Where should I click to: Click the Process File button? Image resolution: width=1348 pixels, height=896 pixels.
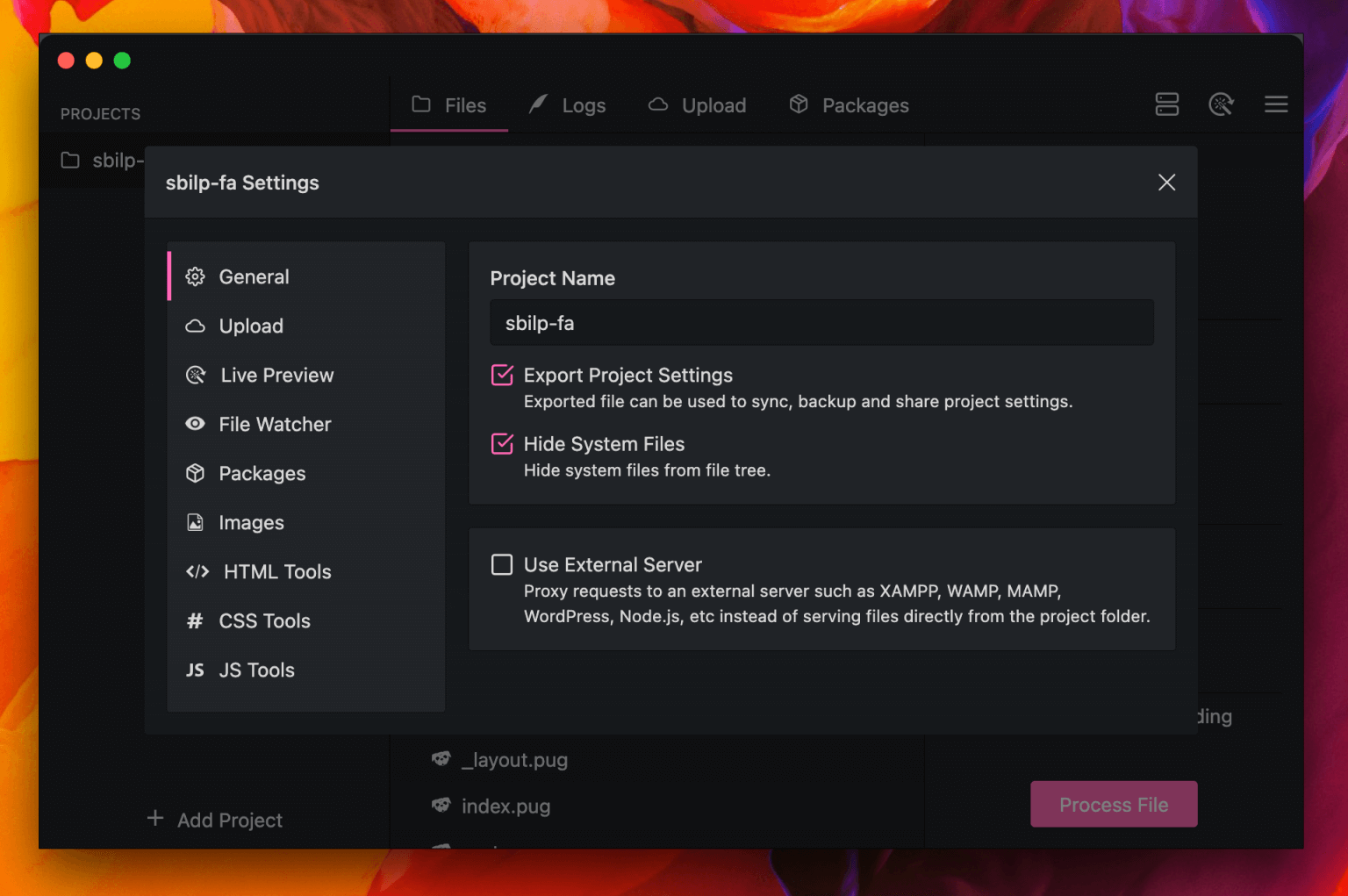pyautogui.click(x=1113, y=804)
